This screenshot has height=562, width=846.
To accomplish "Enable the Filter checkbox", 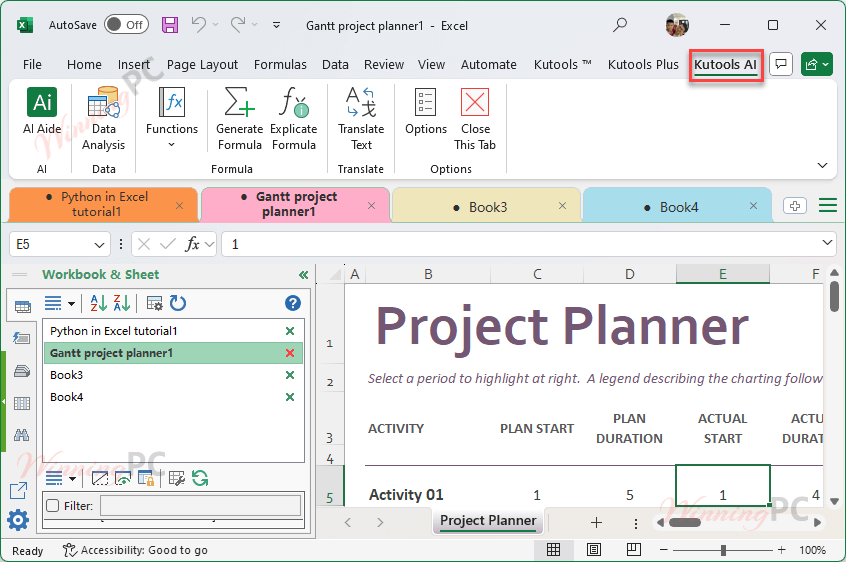I will tap(52, 506).
